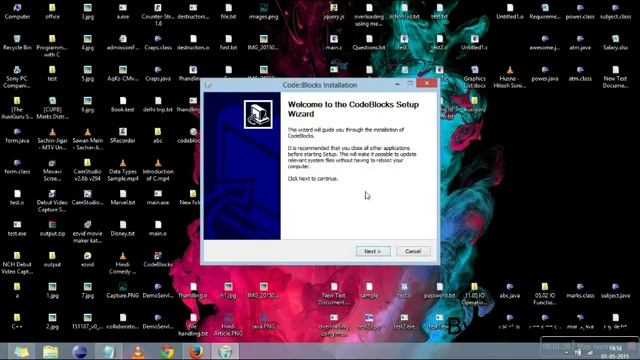Select the Data Types Sample.mp4 file
Image resolution: width=640 pixels, height=360 pixels.
pyautogui.click(x=123, y=170)
